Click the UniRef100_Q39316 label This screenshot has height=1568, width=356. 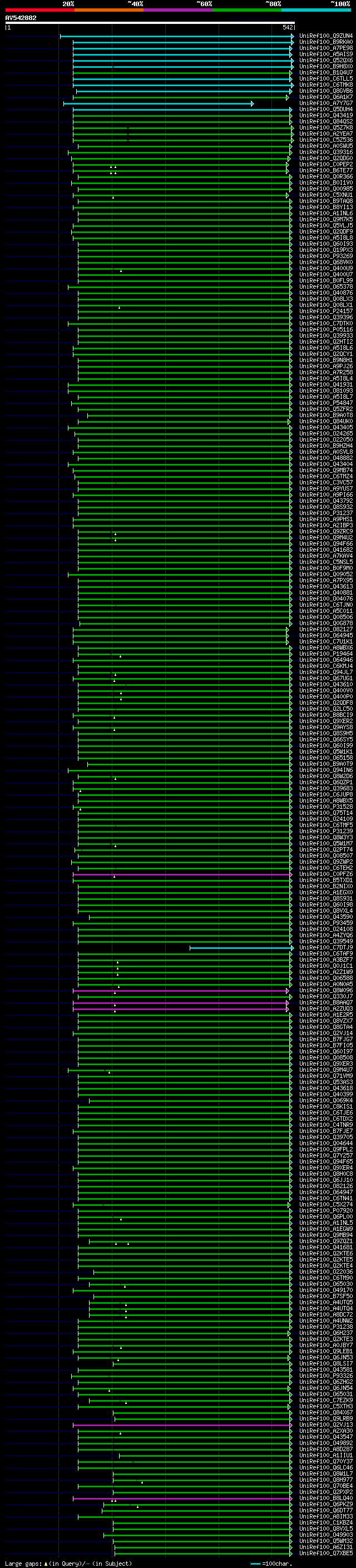click(326, 152)
